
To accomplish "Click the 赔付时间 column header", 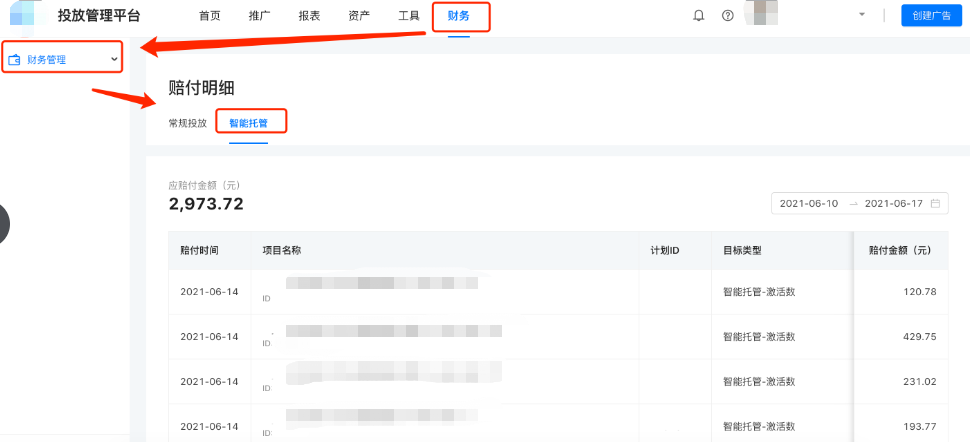I will (x=199, y=250).
